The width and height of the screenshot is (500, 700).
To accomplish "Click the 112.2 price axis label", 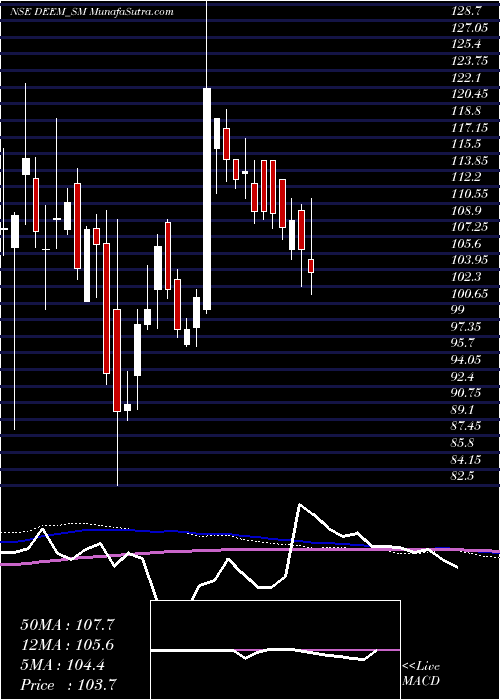I will [467, 178].
